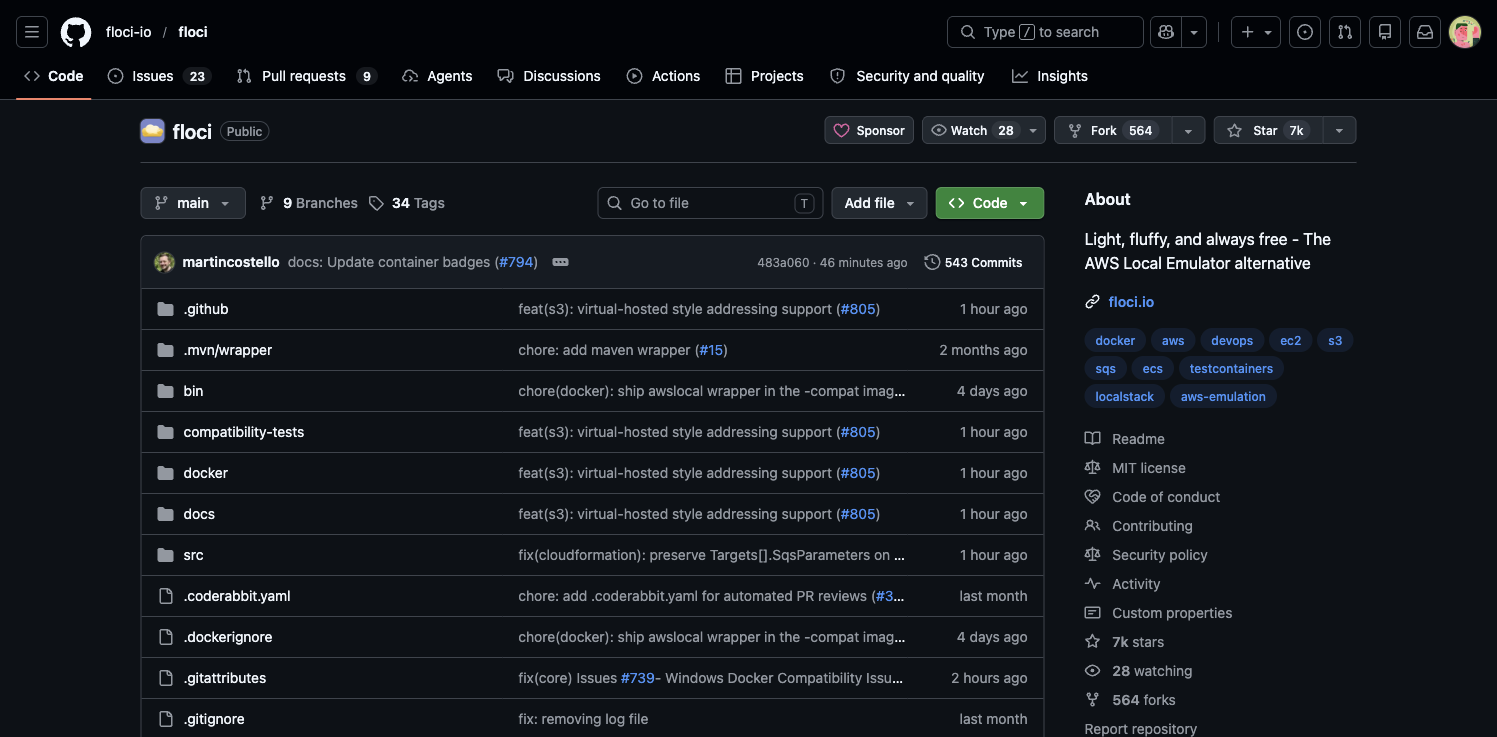Image resolution: width=1497 pixels, height=737 pixels.
Task: Click the book icon next to Readme
Action: coord(1093,439)
